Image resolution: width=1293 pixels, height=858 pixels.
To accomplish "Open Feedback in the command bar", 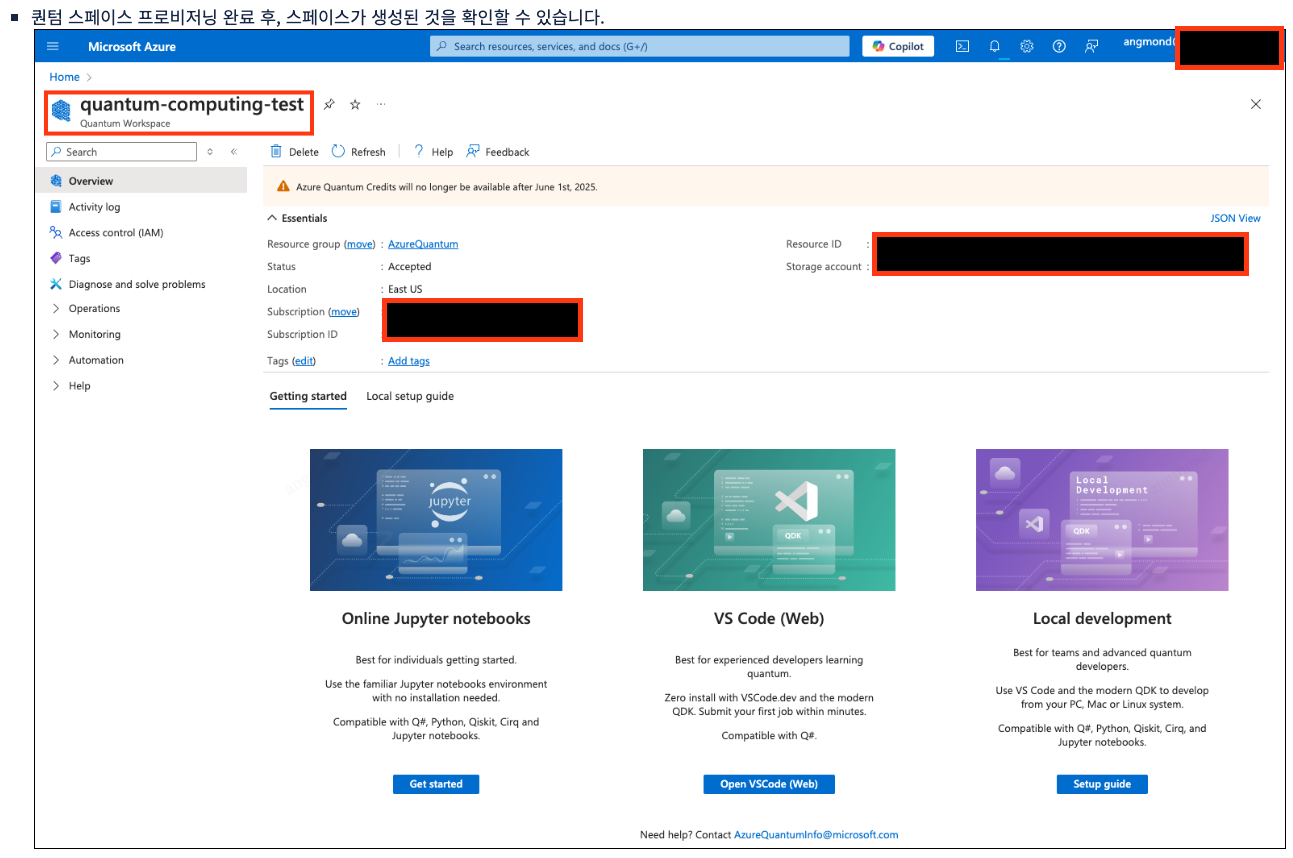I will 498,152.
